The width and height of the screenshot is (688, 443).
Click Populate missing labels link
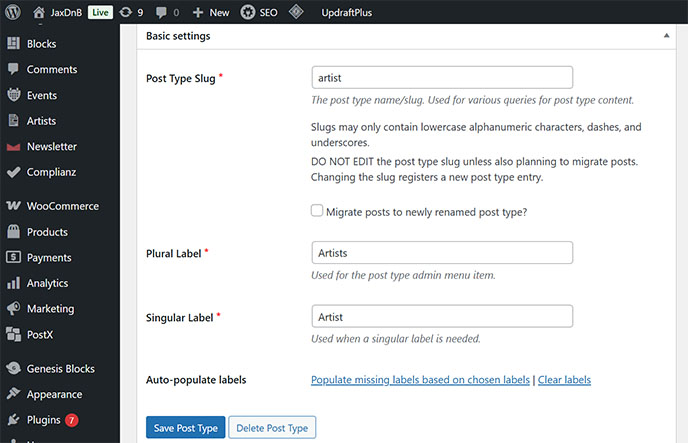pyautogui.click(x=420, y=380)
